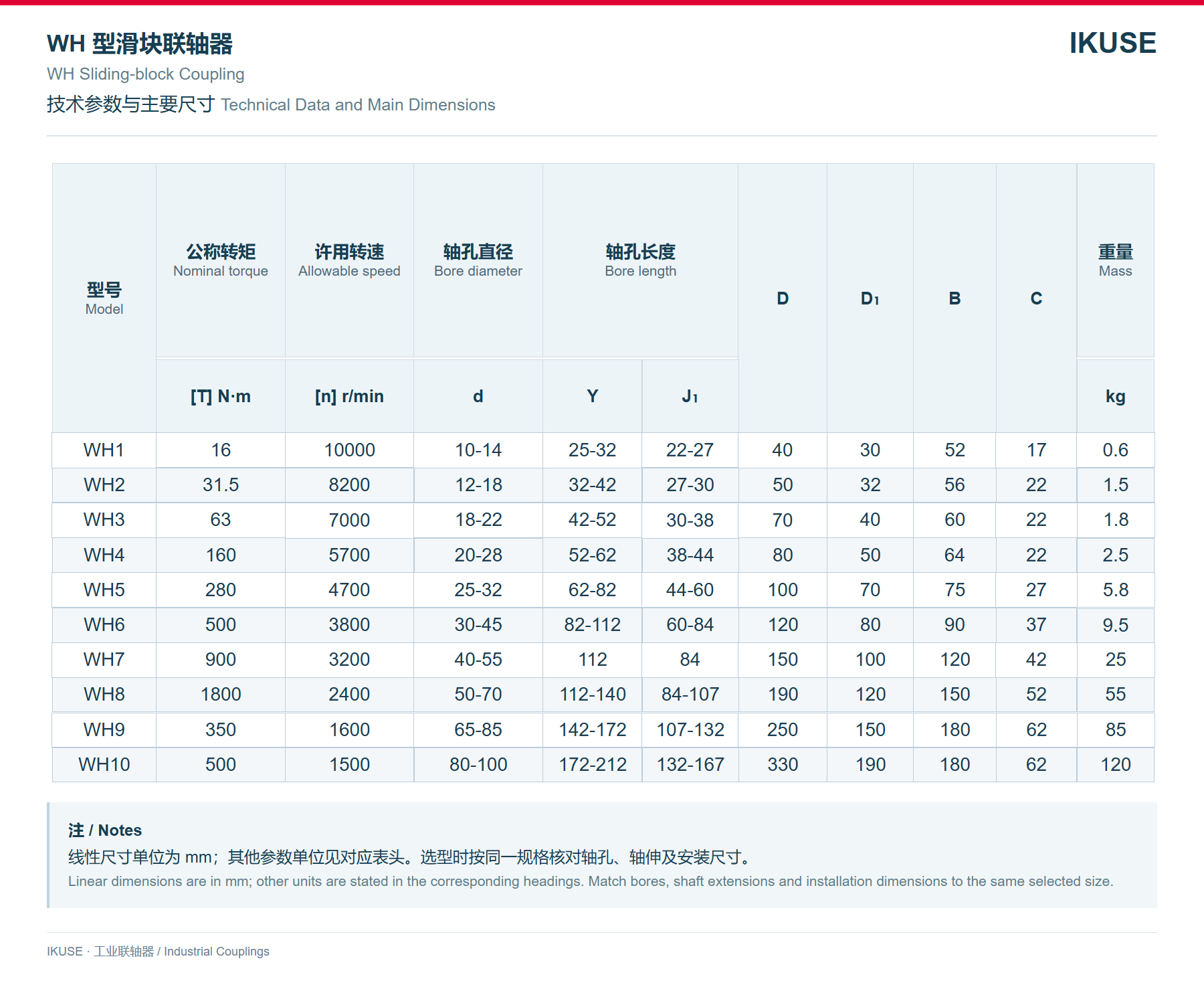
Task: Select the 0.6 mass value for WH1
Action: point(1115,450)
